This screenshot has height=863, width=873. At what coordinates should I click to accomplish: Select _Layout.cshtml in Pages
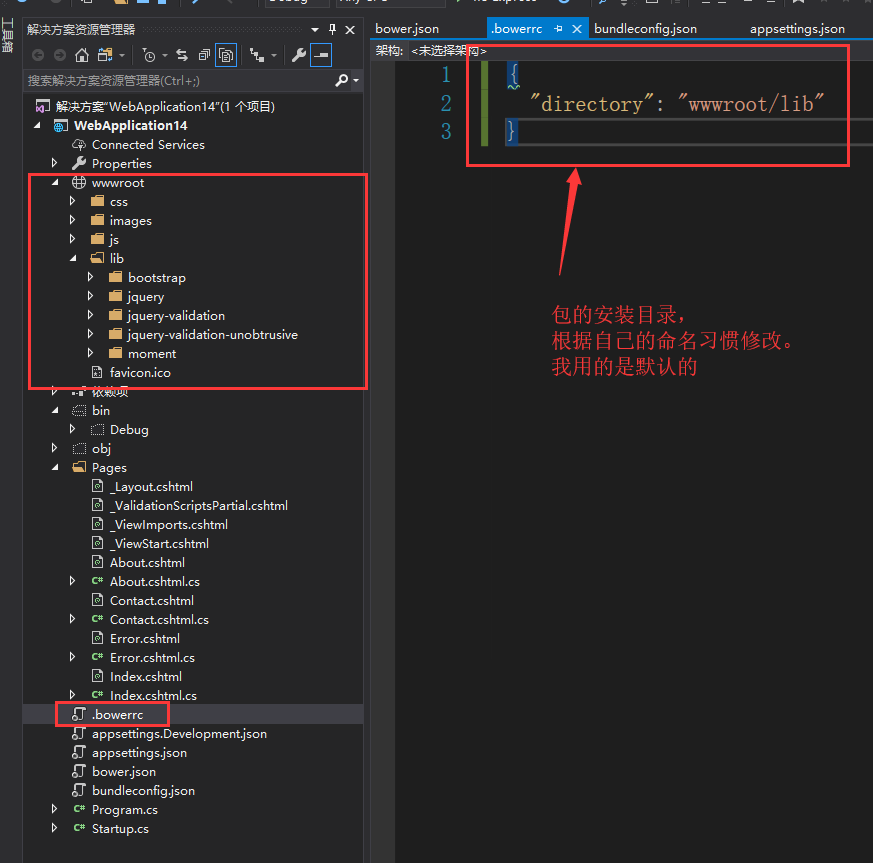151,487
